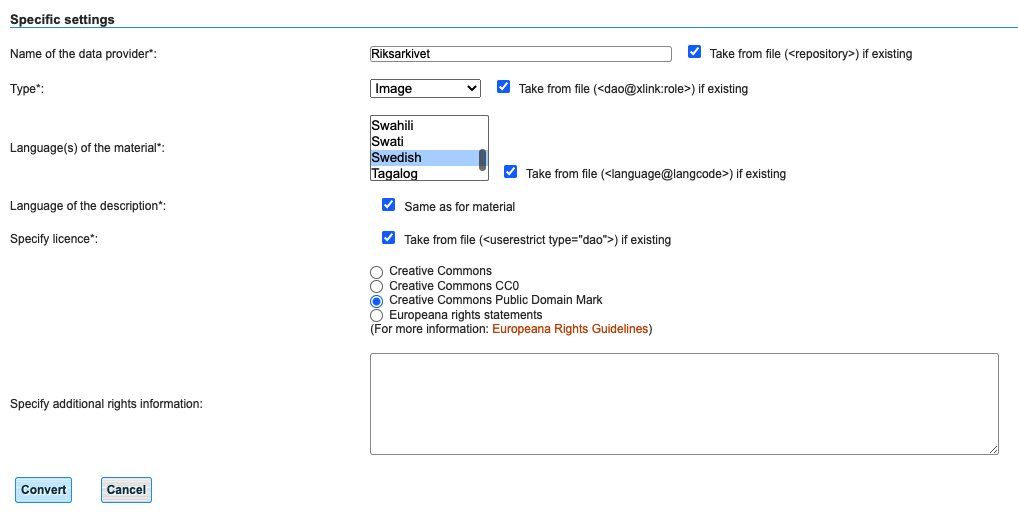Select Swati in the language list
Viewport: 1018px width, 518px height.
click(425, 142)
